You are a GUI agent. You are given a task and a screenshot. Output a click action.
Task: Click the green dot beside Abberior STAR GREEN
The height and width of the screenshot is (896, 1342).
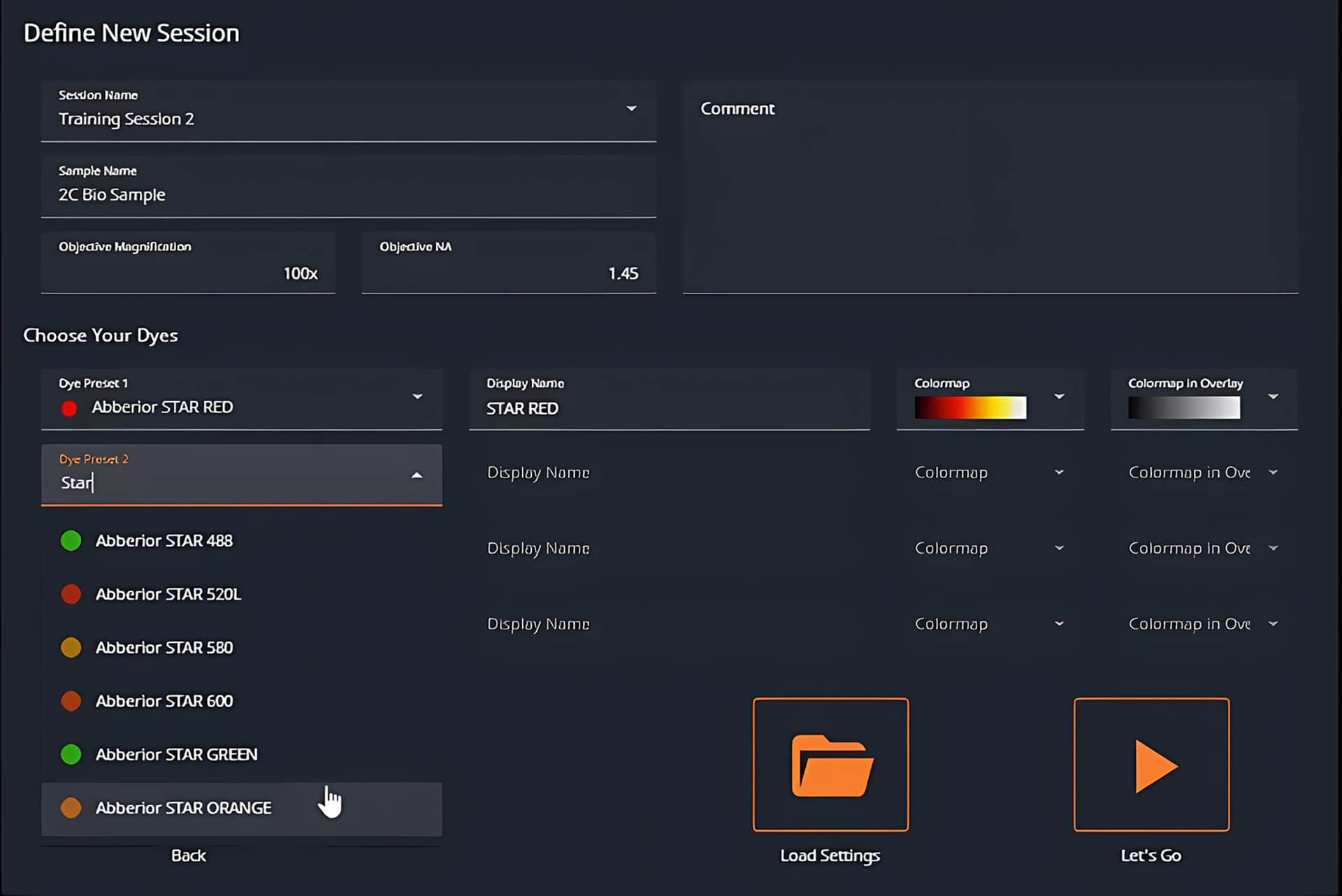pos(71,754)
